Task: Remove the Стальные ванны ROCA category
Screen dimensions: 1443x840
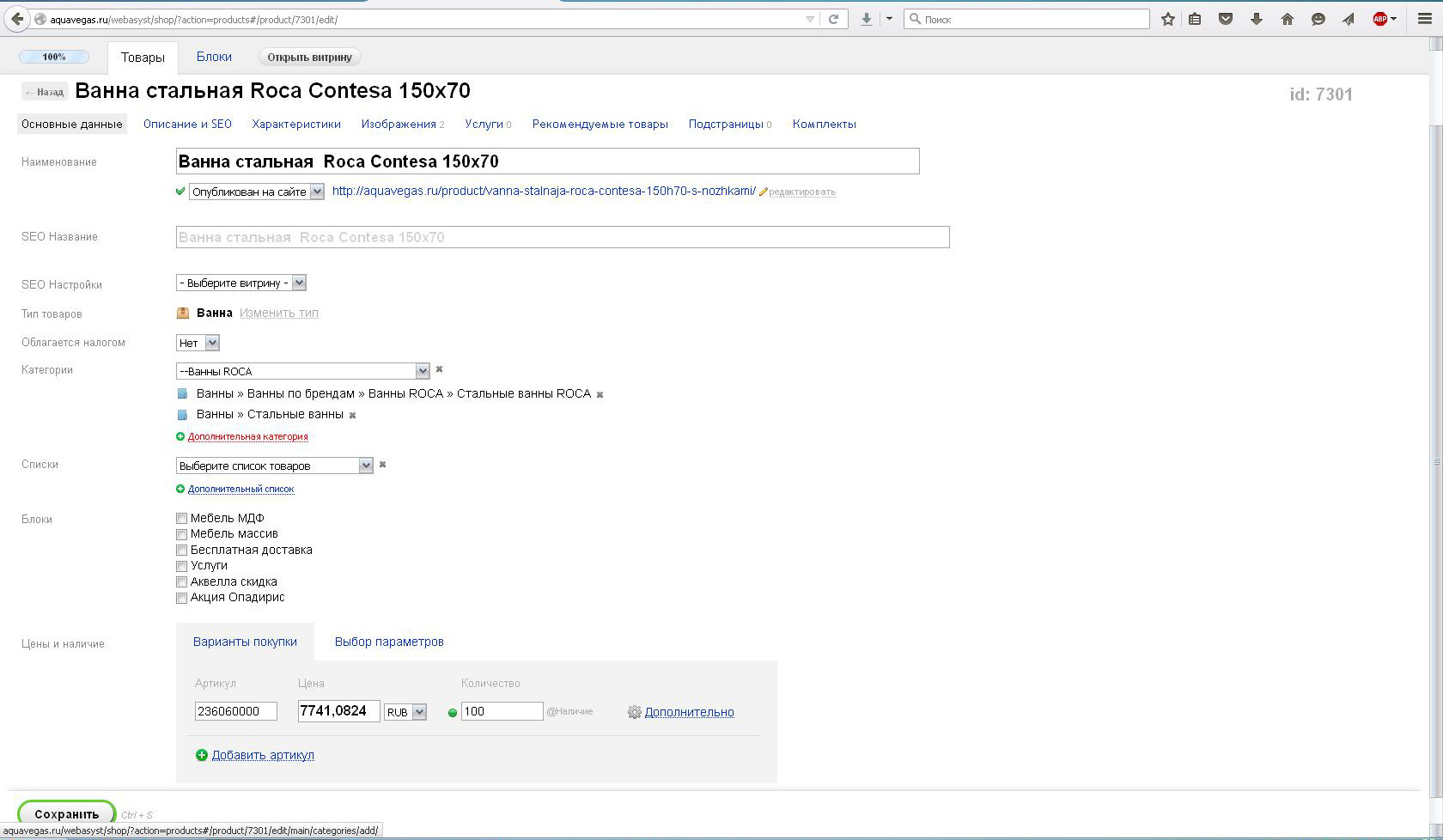Action: (600, 395)
